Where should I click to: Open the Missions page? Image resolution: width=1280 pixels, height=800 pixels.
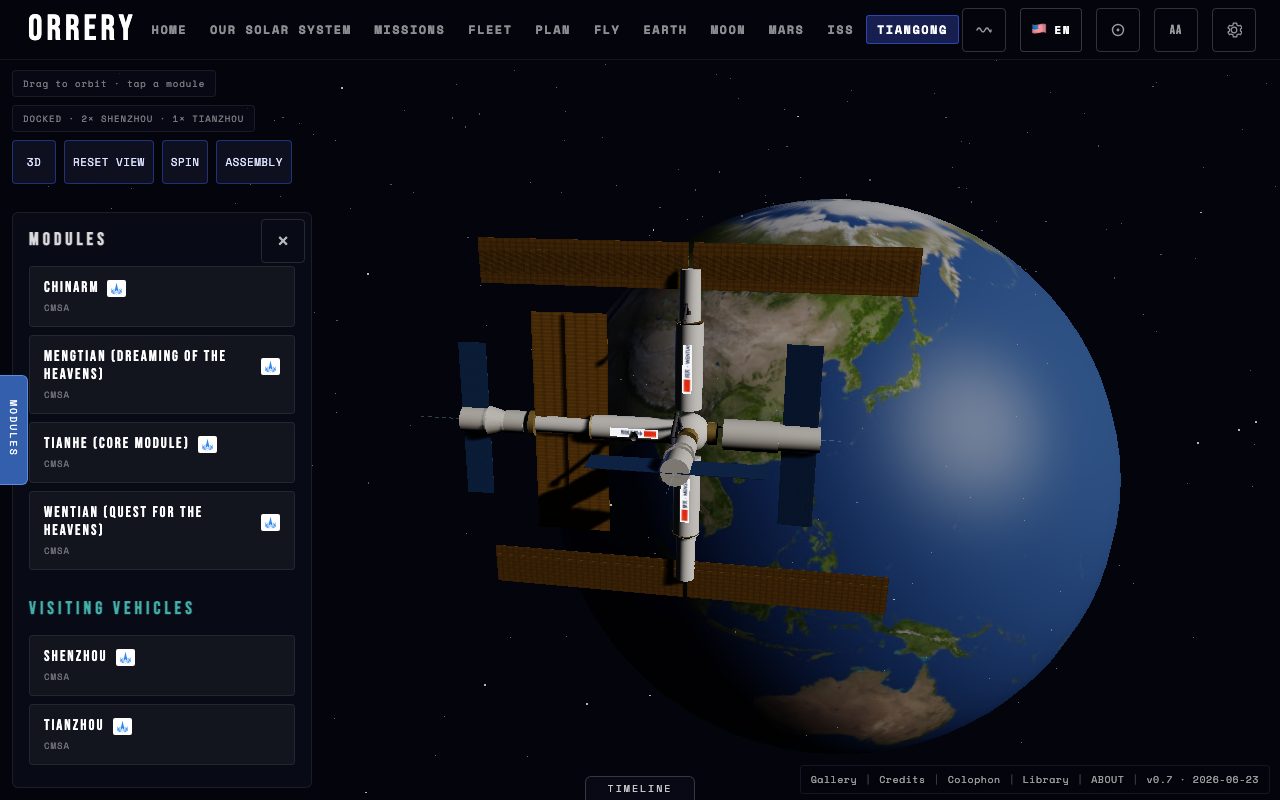click(409, 30)
